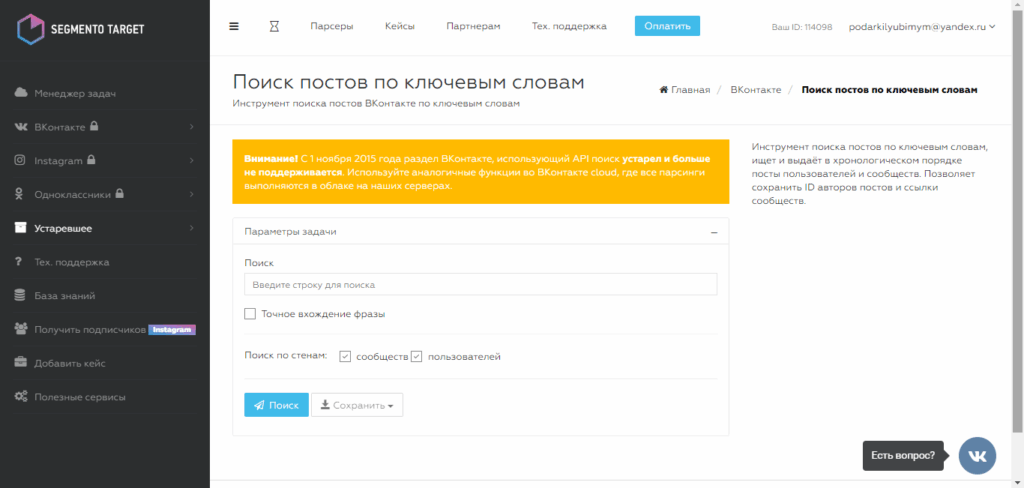The width and height of the screenshot is (1024, 488).
Task: Click the Параметры задачи heading text
Action: (291, 232)
